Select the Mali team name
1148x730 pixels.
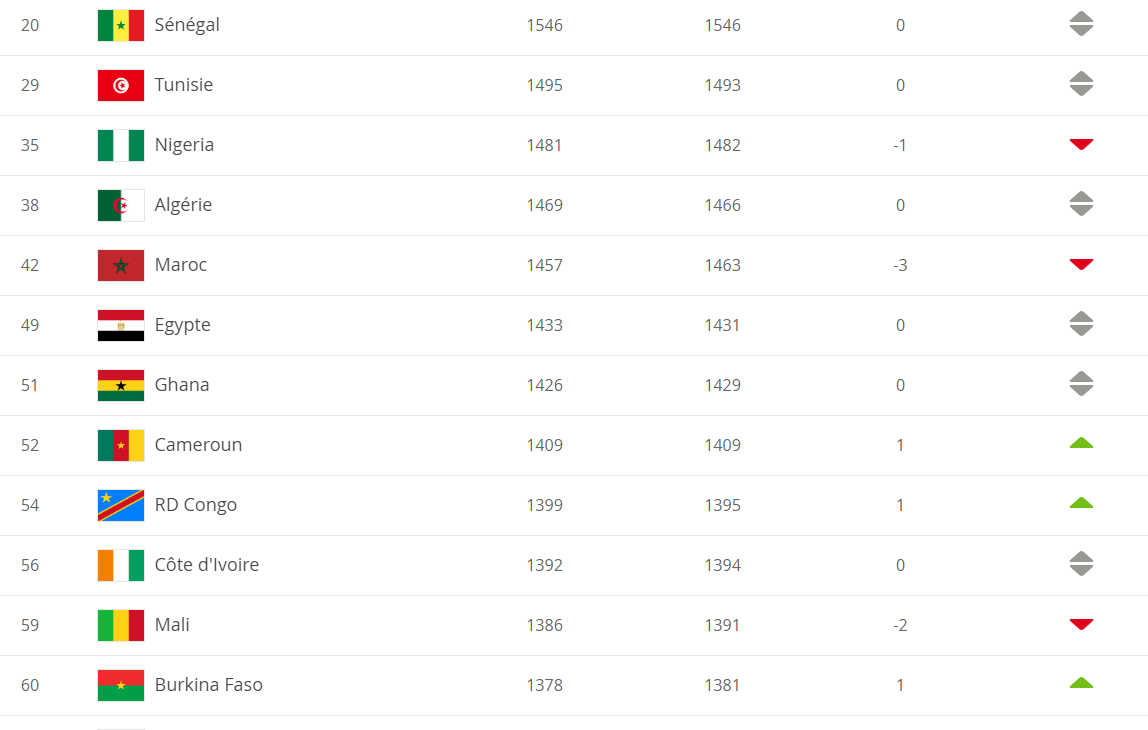tap(172, 625)
